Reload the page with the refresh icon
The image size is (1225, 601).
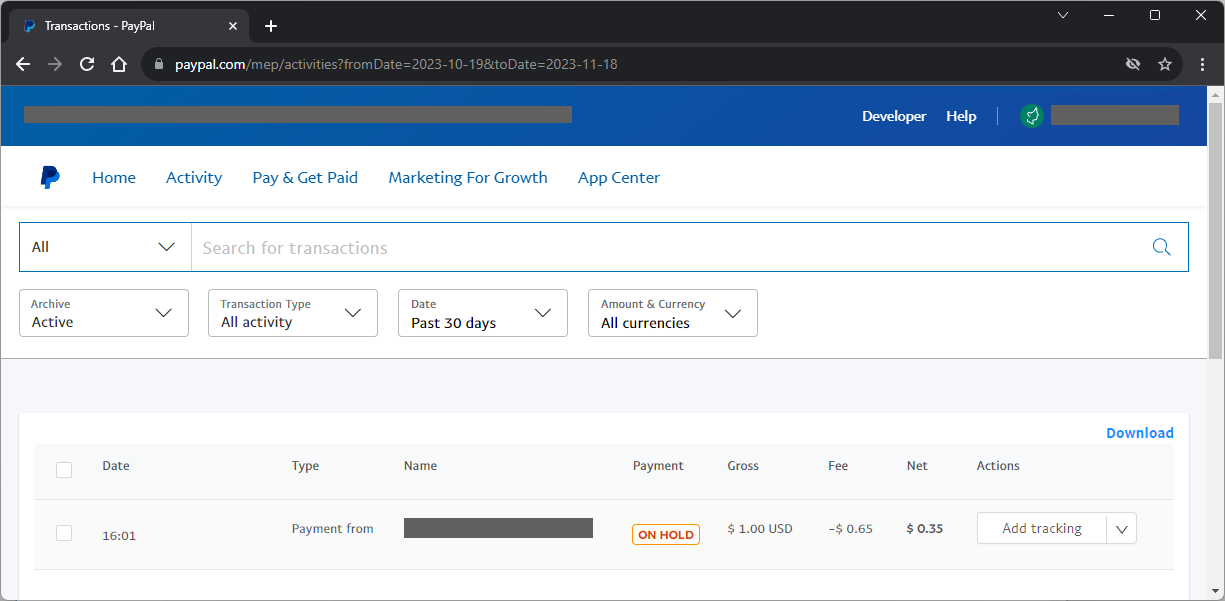pos(86,63)
